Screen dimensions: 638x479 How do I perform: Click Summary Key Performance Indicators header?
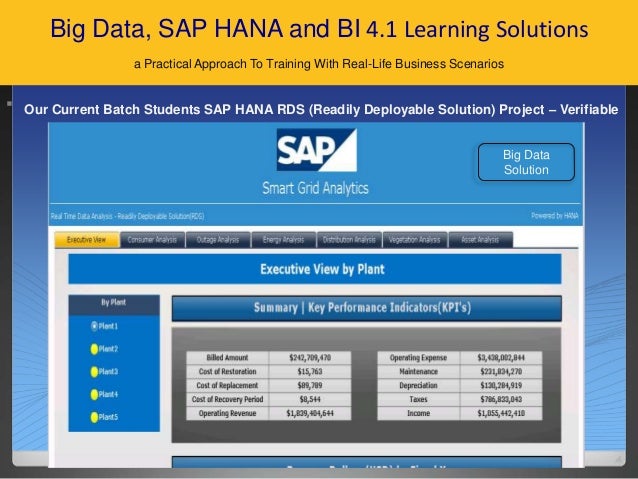(367, 308)
